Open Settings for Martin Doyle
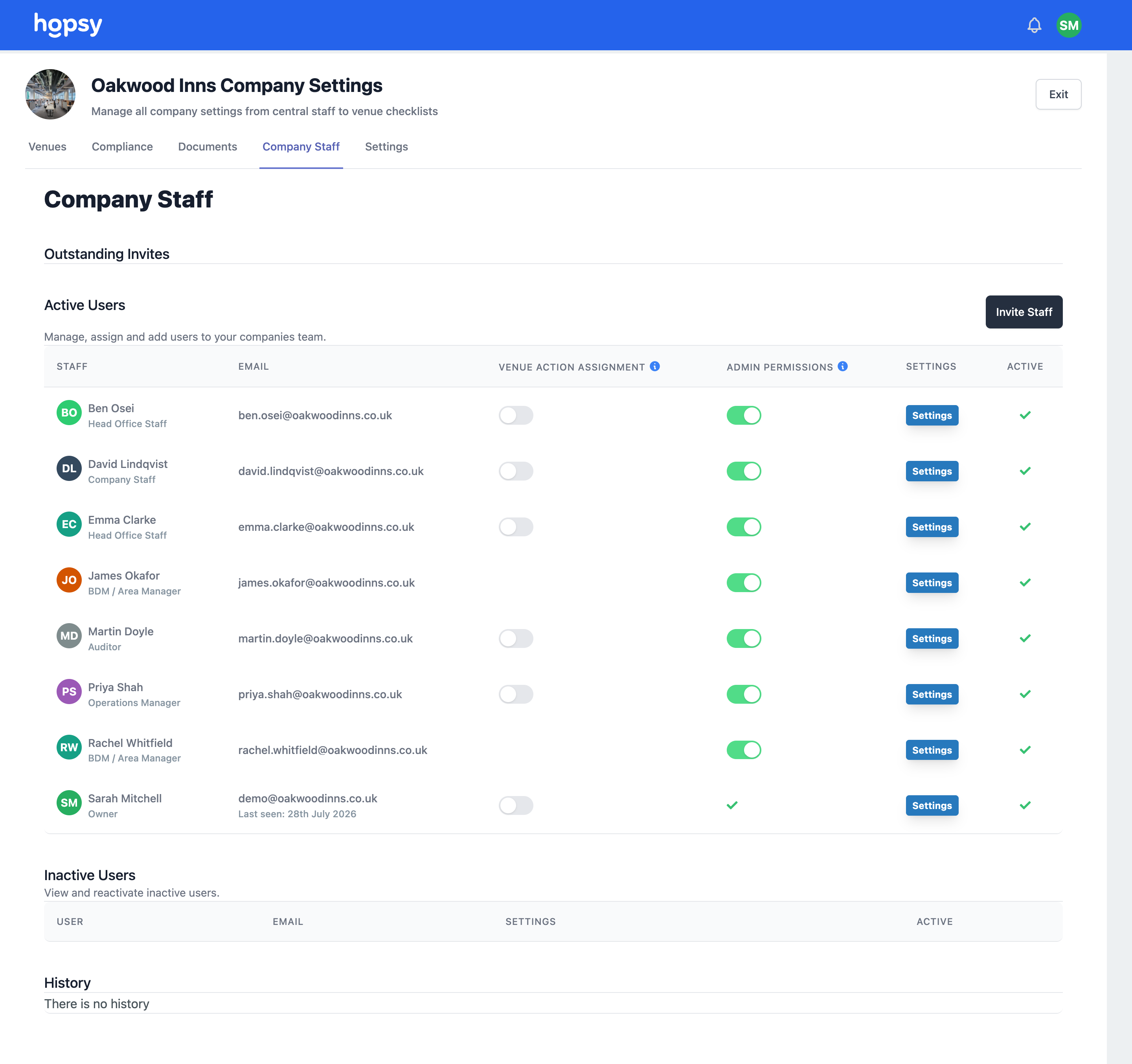 click(932, 638)
